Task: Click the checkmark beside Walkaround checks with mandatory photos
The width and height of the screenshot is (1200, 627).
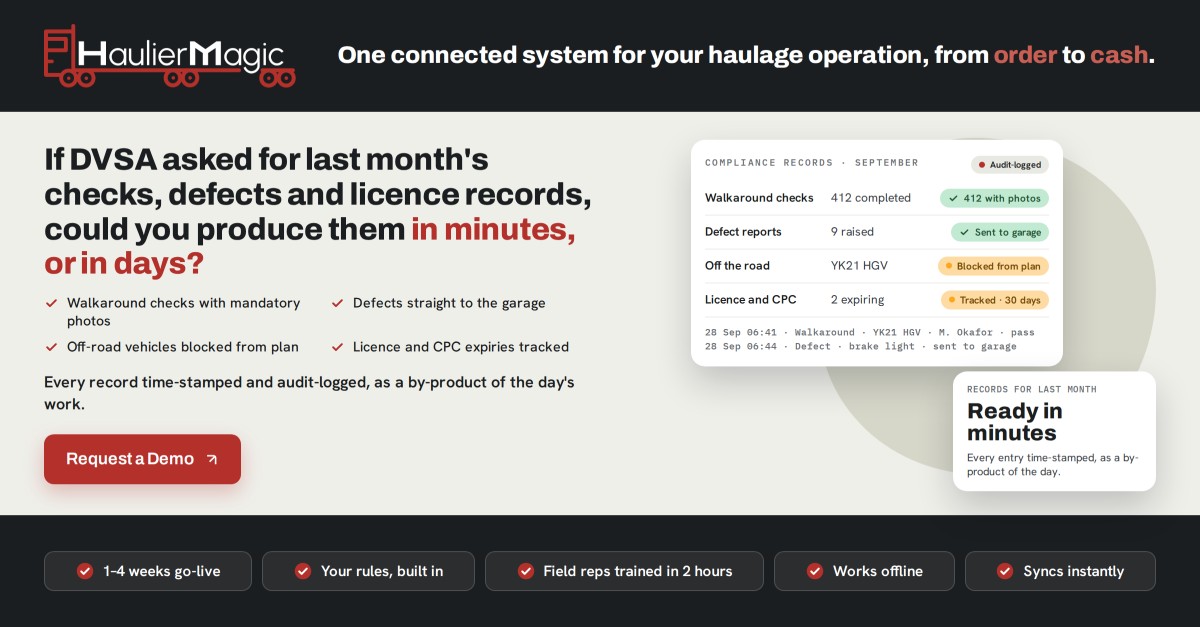Action: coord(51,303)
